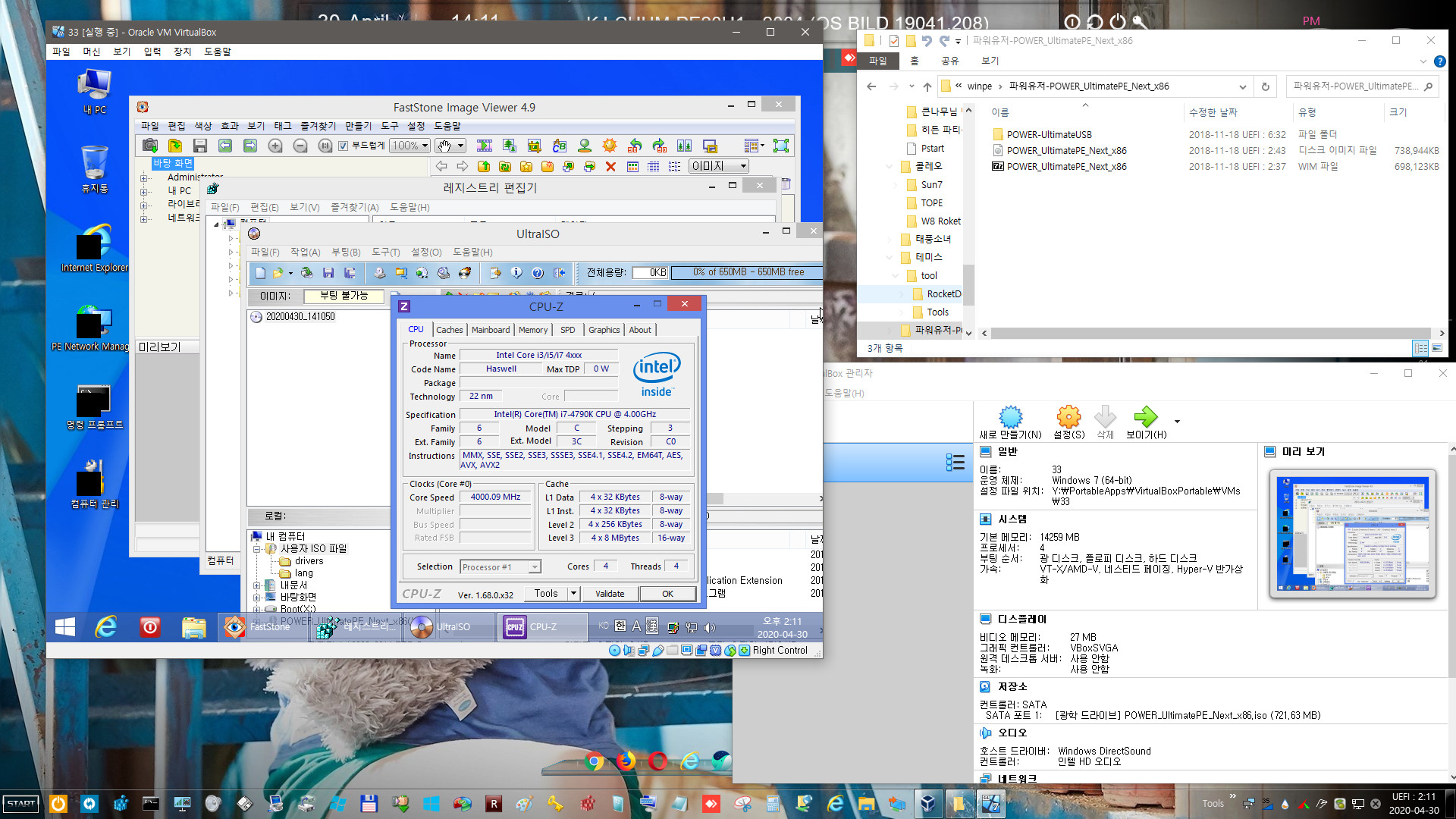Click the FastStone acquire-from-scanner camera icon

pos(150,146)
